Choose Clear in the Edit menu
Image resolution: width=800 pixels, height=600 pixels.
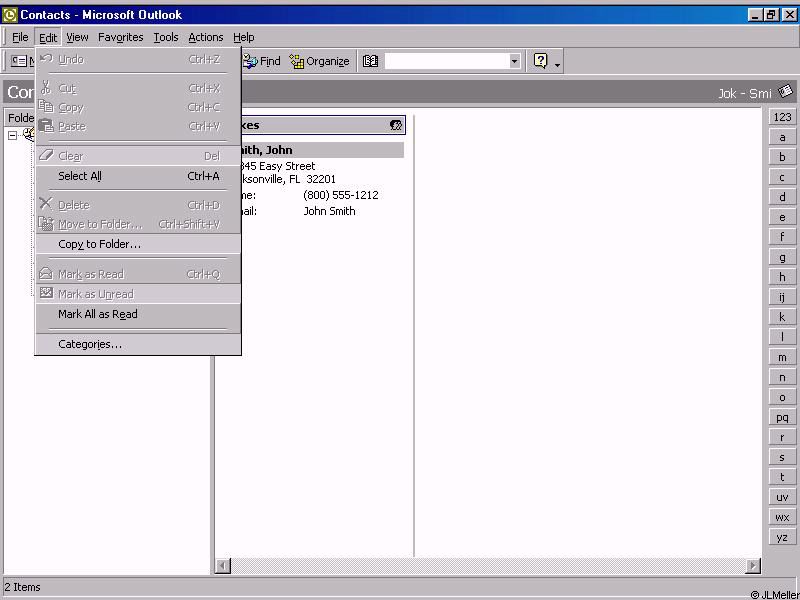coord(138,156)
